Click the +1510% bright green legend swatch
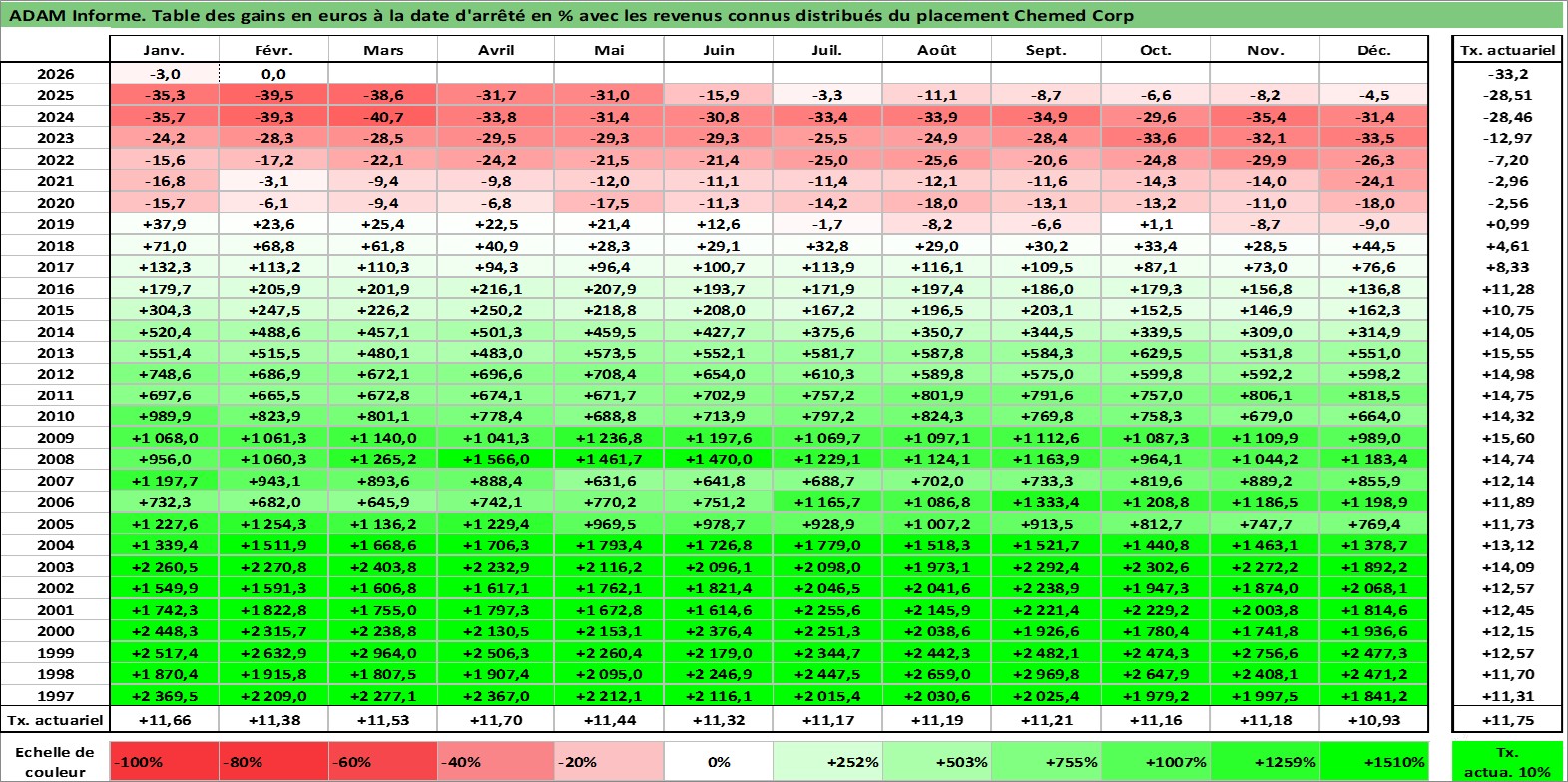The width and height of the screenshot is (1568, 782). (1374, 761)
